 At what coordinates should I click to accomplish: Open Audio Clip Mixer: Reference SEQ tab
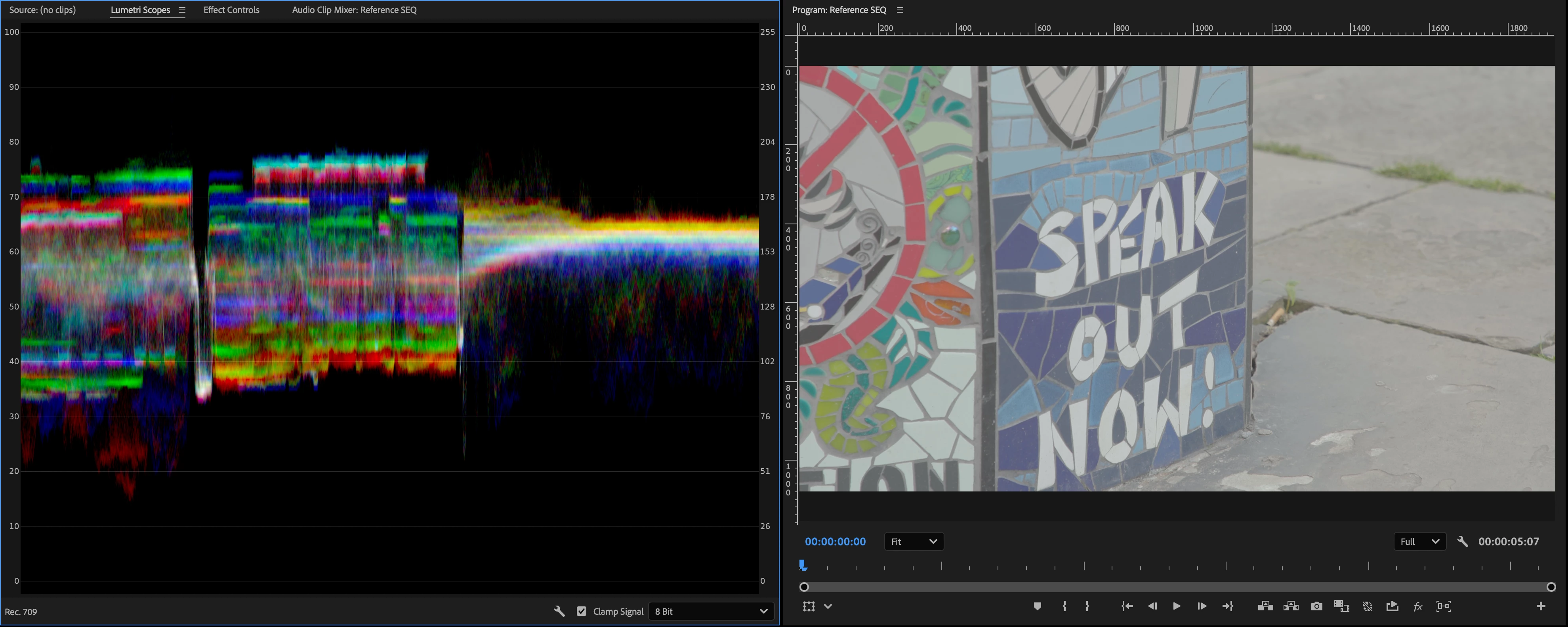point(354,10)
